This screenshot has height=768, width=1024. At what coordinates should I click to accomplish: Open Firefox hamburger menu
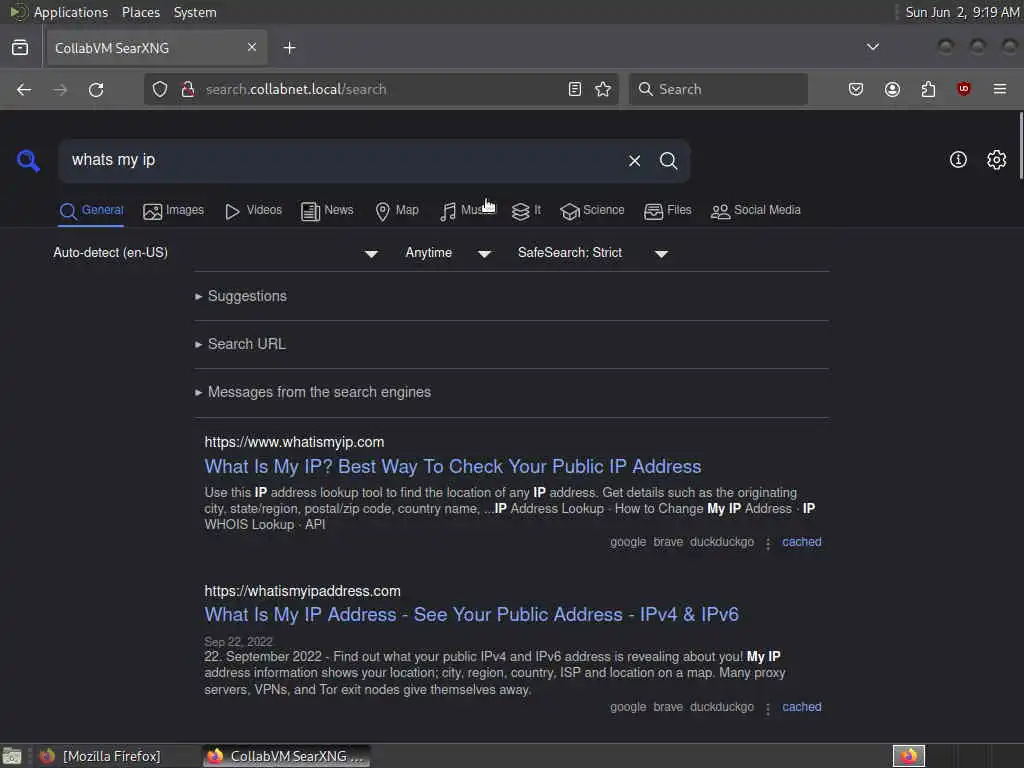tap(1000, 89)
